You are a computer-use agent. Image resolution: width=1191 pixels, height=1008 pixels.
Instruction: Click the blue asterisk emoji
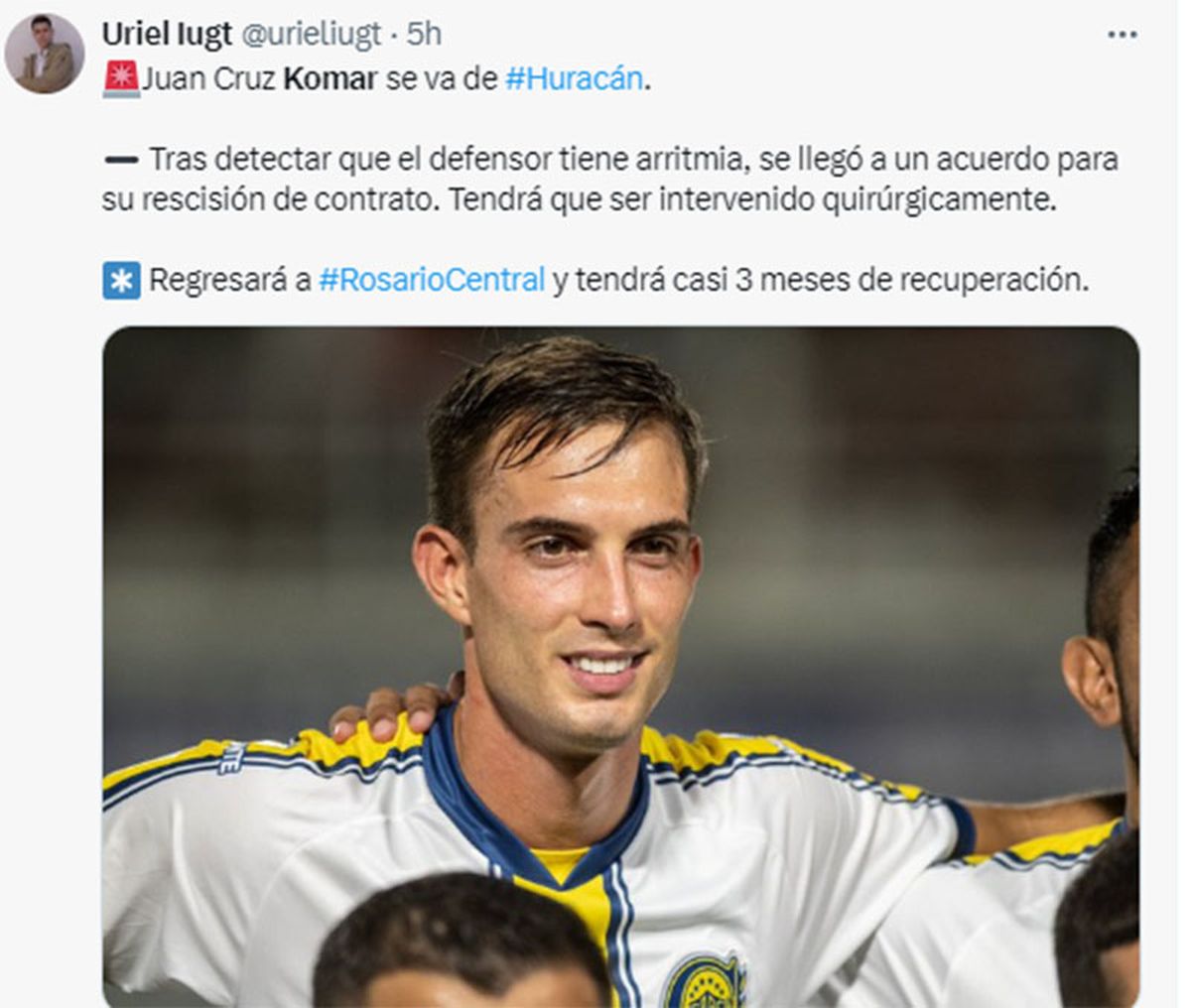pyautogui.click(x=121, y=281)
